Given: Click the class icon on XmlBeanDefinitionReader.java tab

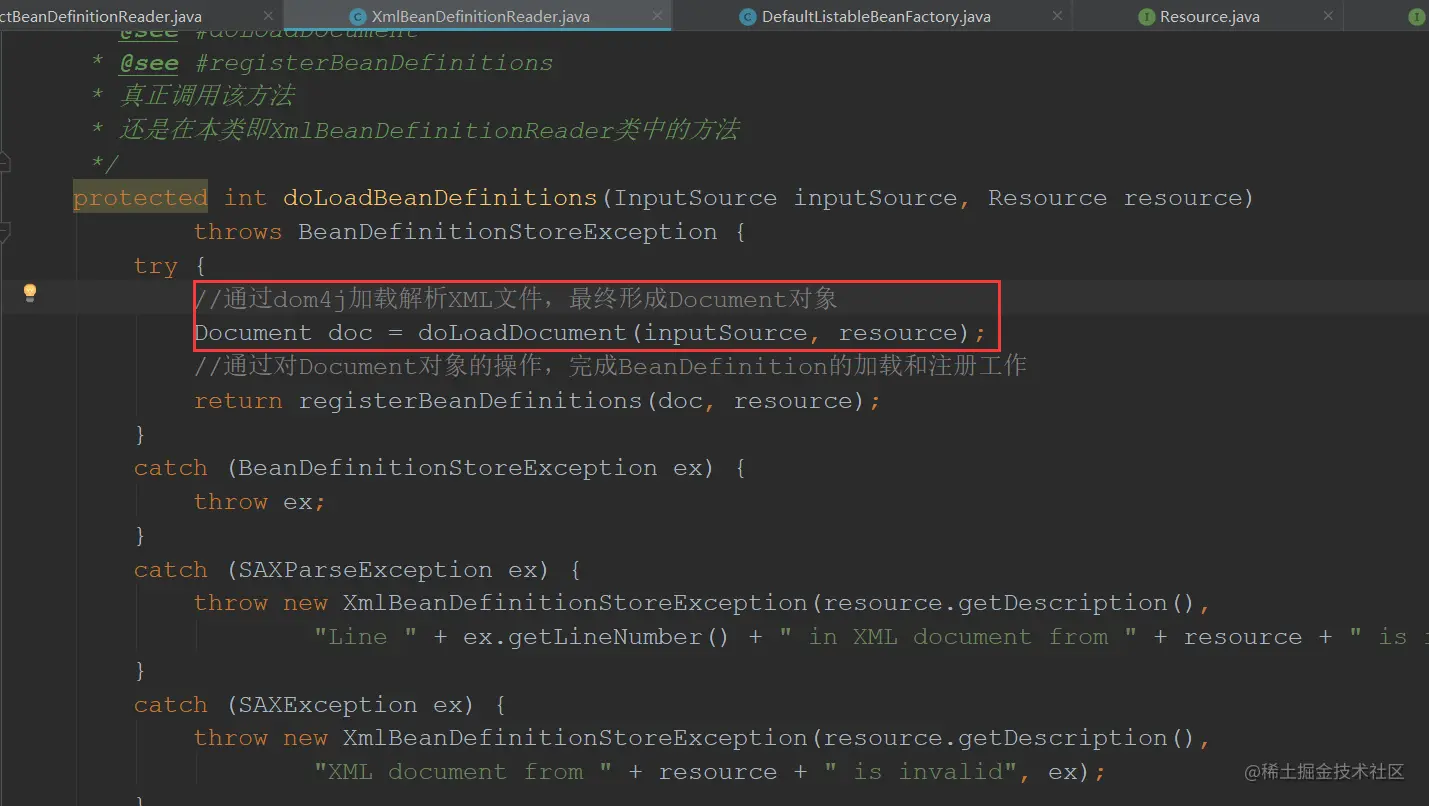Looking at the screenshot, I should 357,16.
